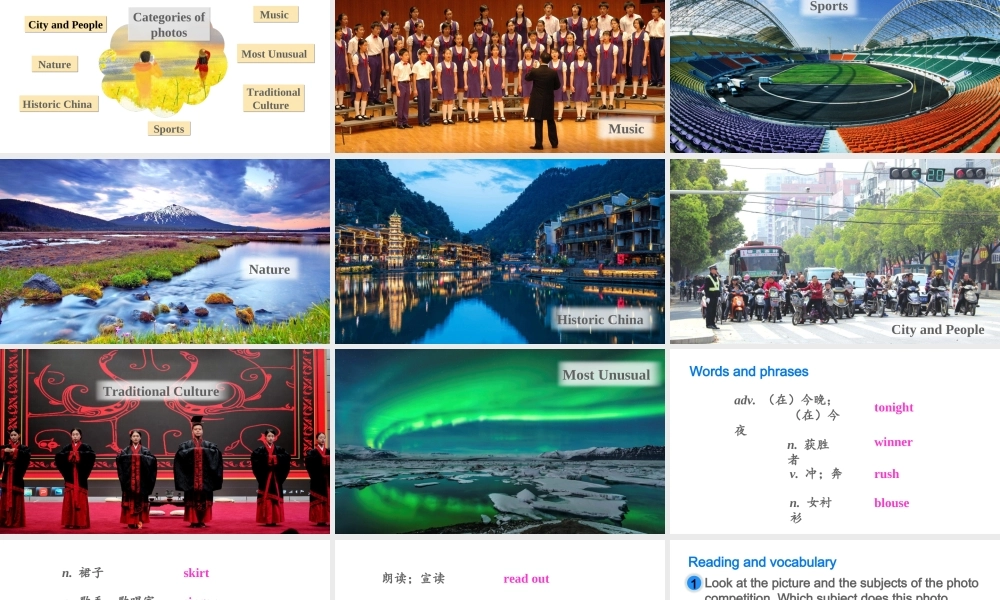Click the pink word blouse
The image size is (1000, 600).
tap(892, 503)
